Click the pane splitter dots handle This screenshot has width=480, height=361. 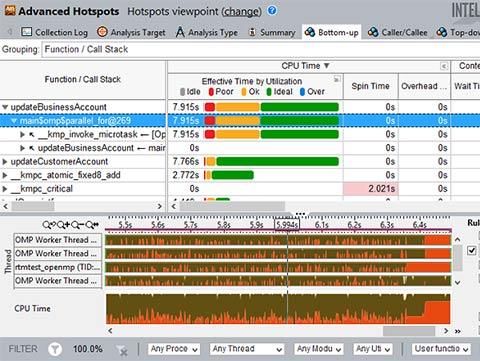(x=300, y=214)
